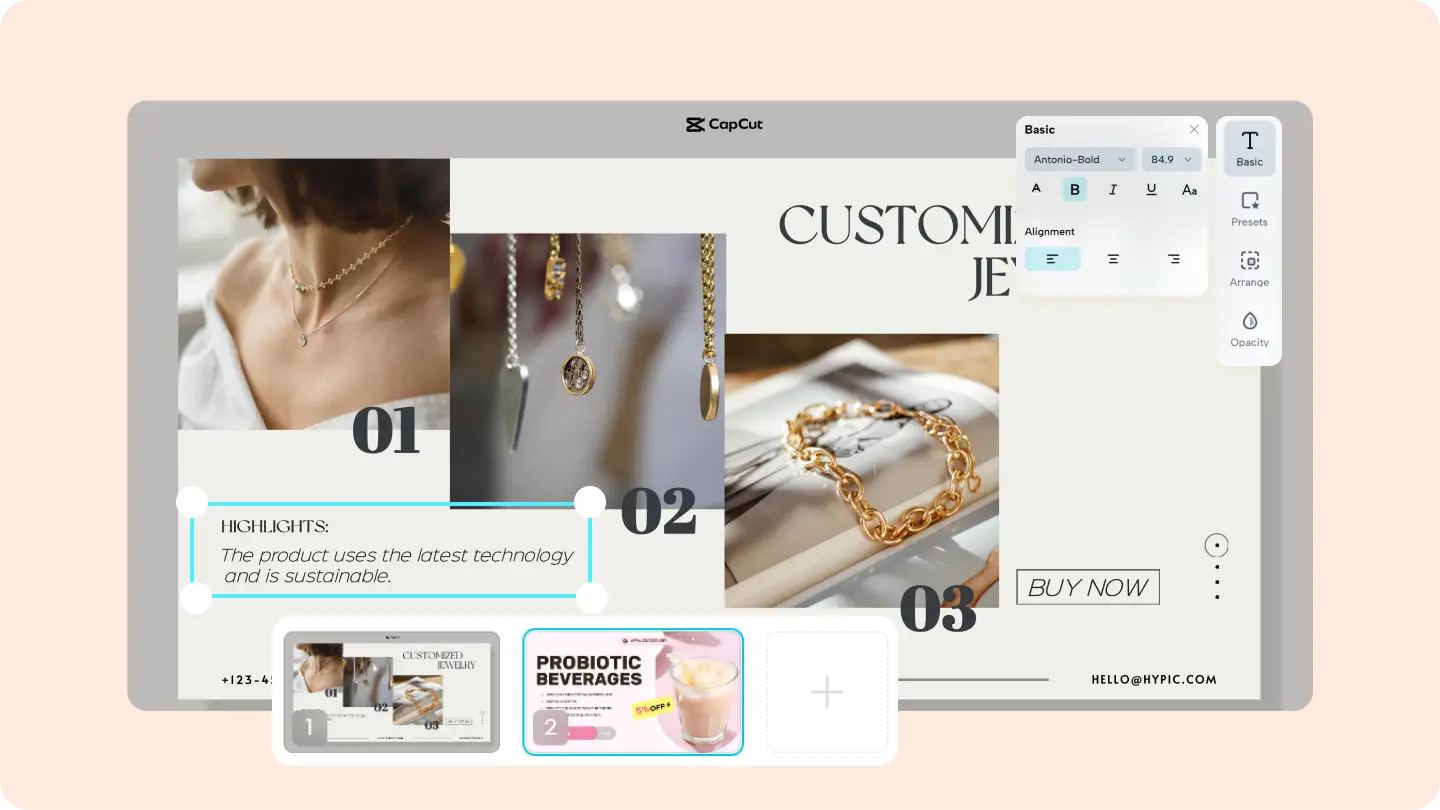Select the page 1 jewelry thumbnail
The height and width of the screenshot is (810, 1440).
point(391,692)
